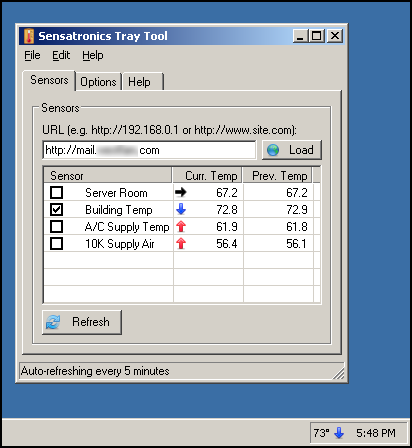Click the current temp value 56.4
Viewport: 412px width, 448px height.
(x=227, y=244)
